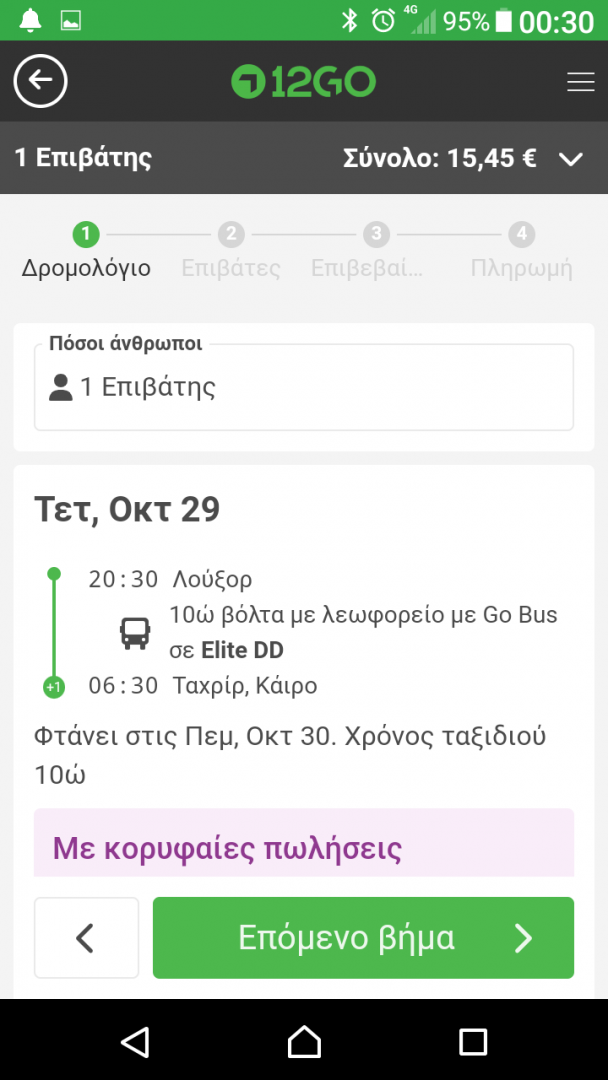Tap the notification bell in status bar
Screen dimensions: 608x1080
coord(31,20)
